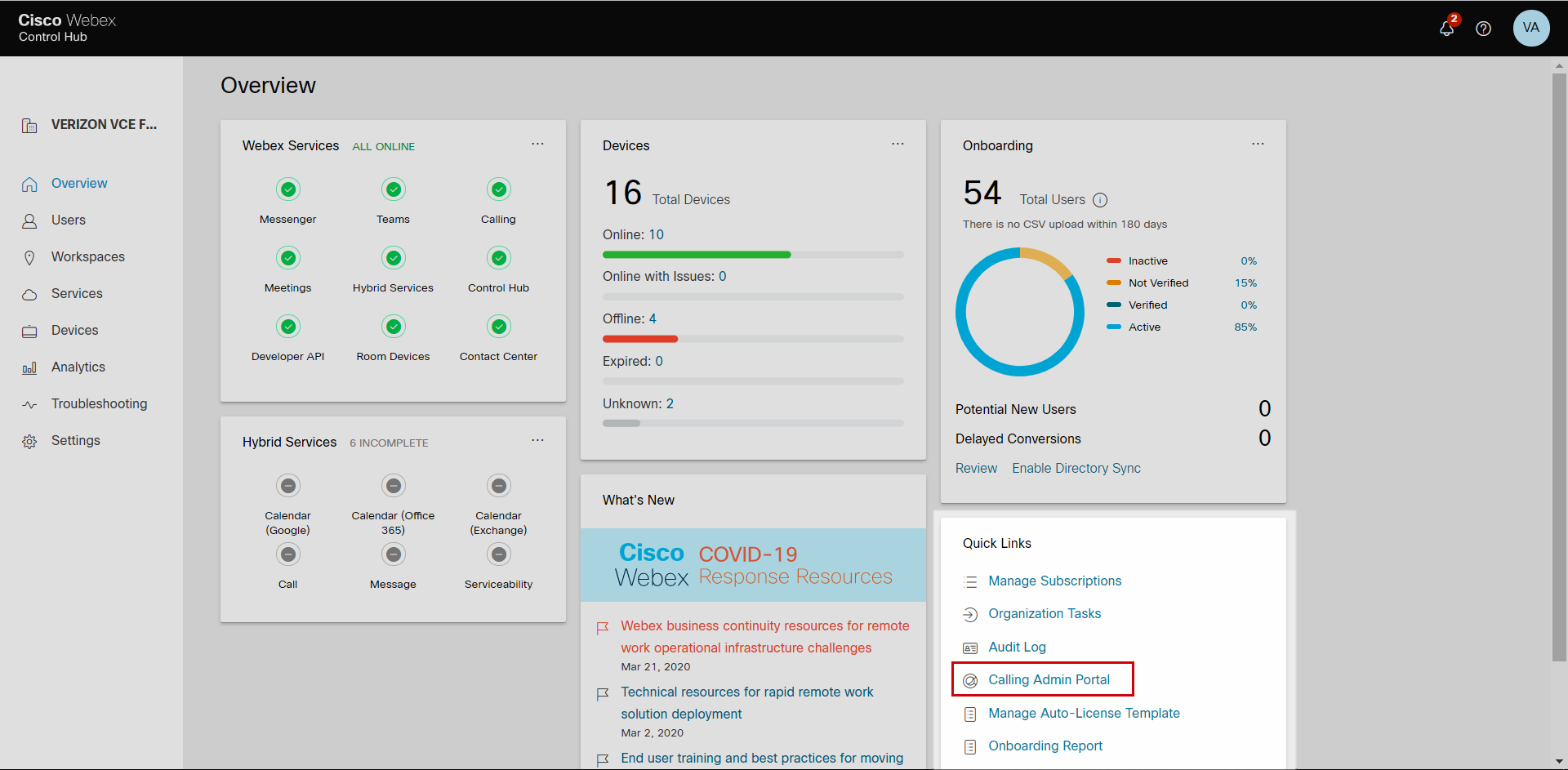Click the Meetings service status icon
Image resolution: width=1568 pixels, height=770 pixels.
287,257
